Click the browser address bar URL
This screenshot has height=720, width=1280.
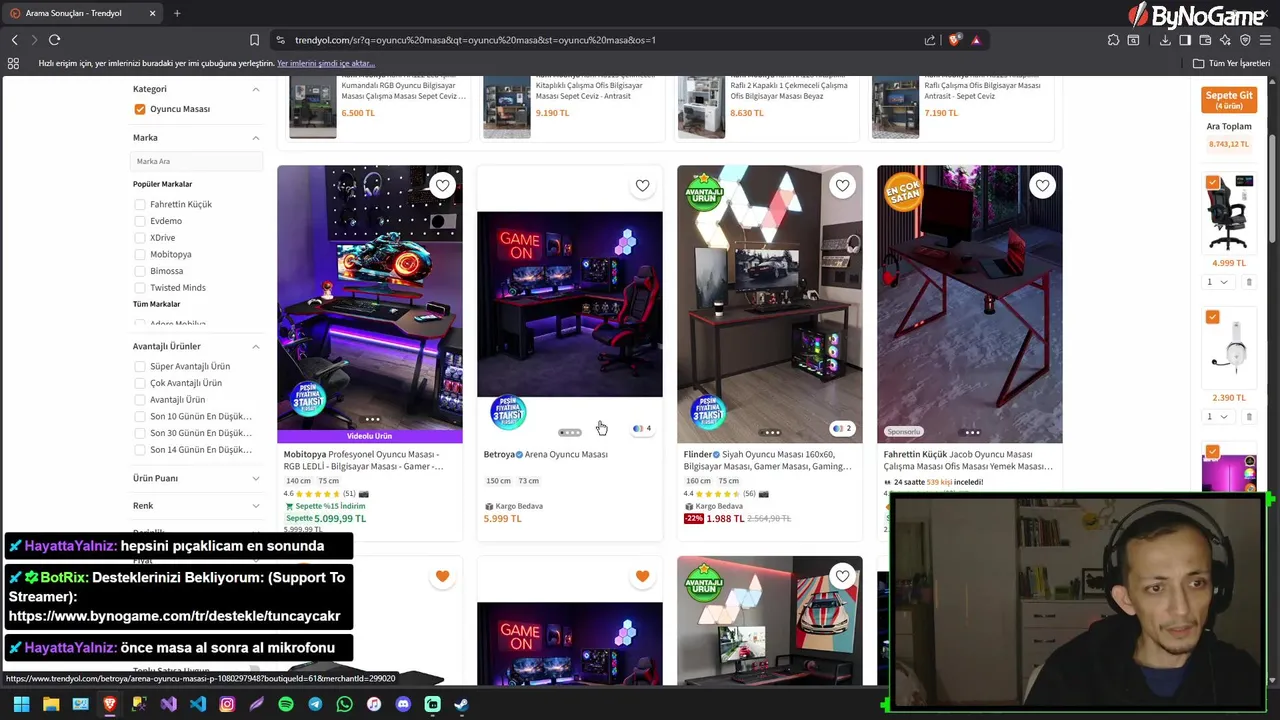(475, 40)
